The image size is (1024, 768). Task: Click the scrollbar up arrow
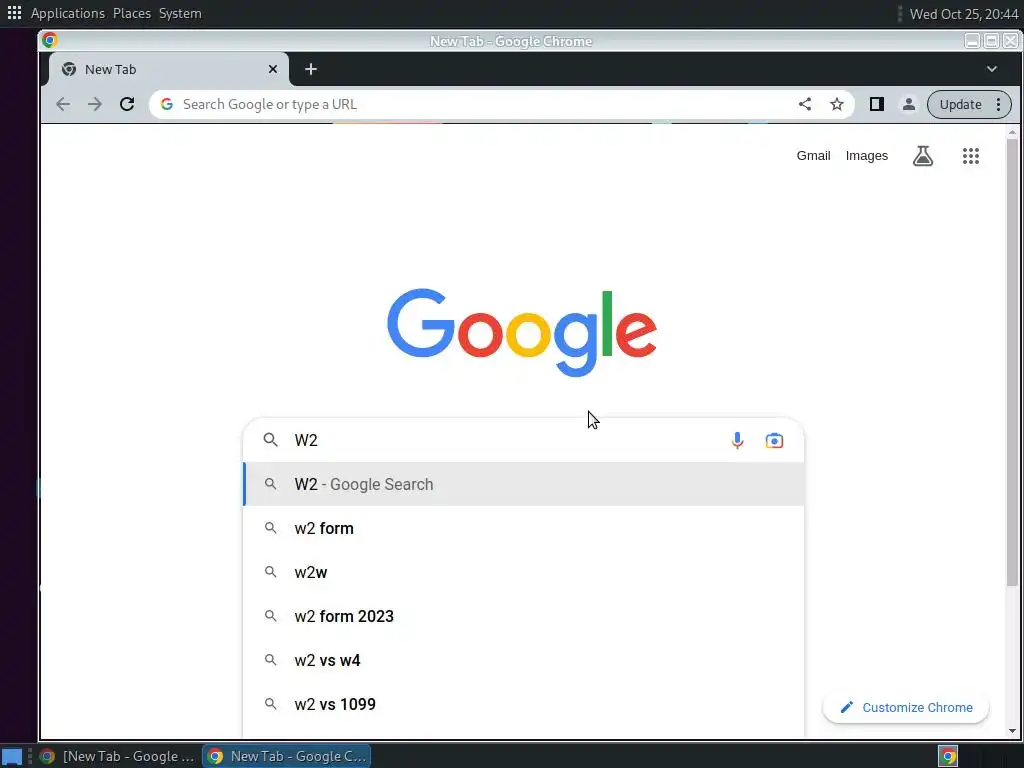[1012, 133]
